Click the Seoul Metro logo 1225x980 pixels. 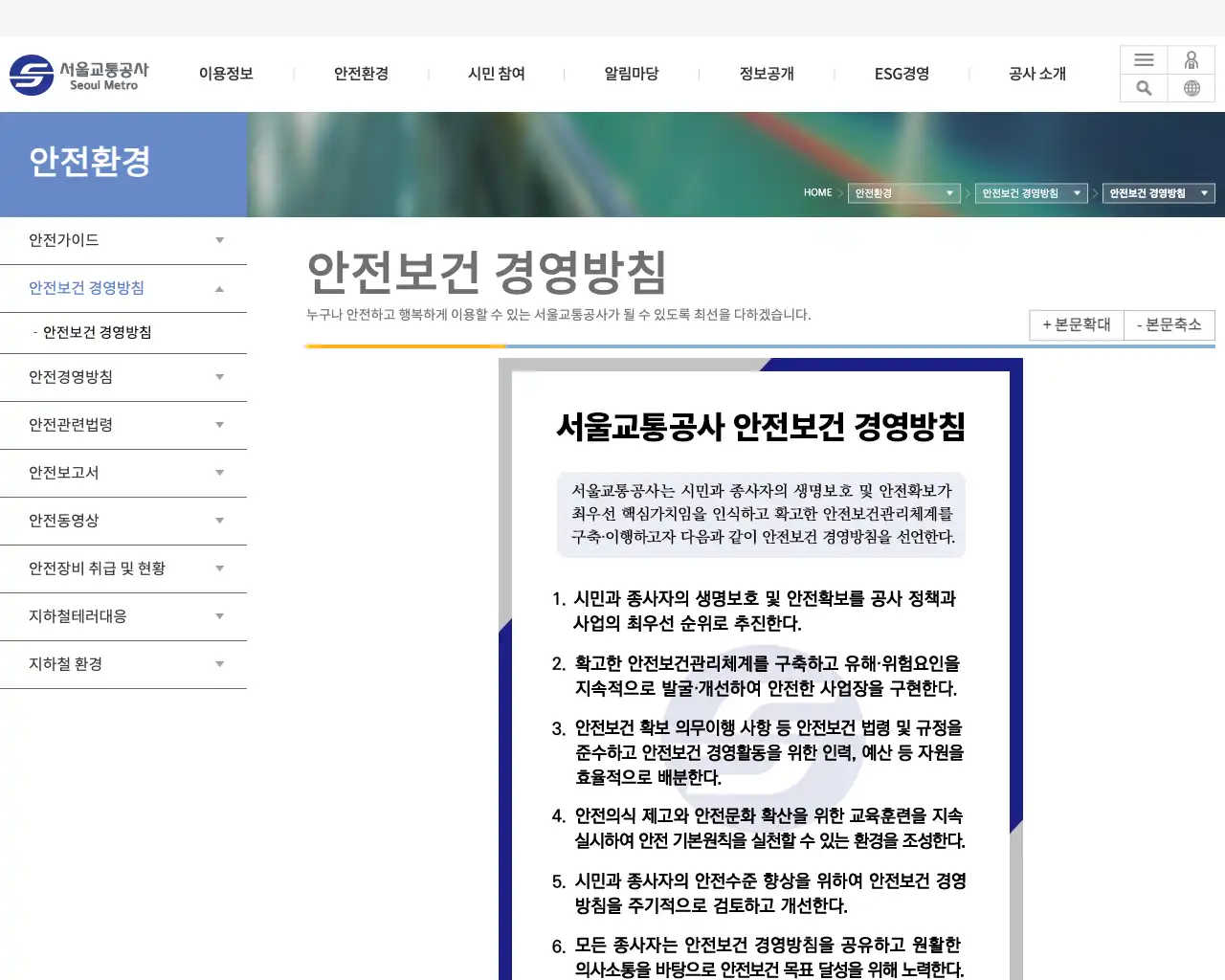click(x=79, y=75)
